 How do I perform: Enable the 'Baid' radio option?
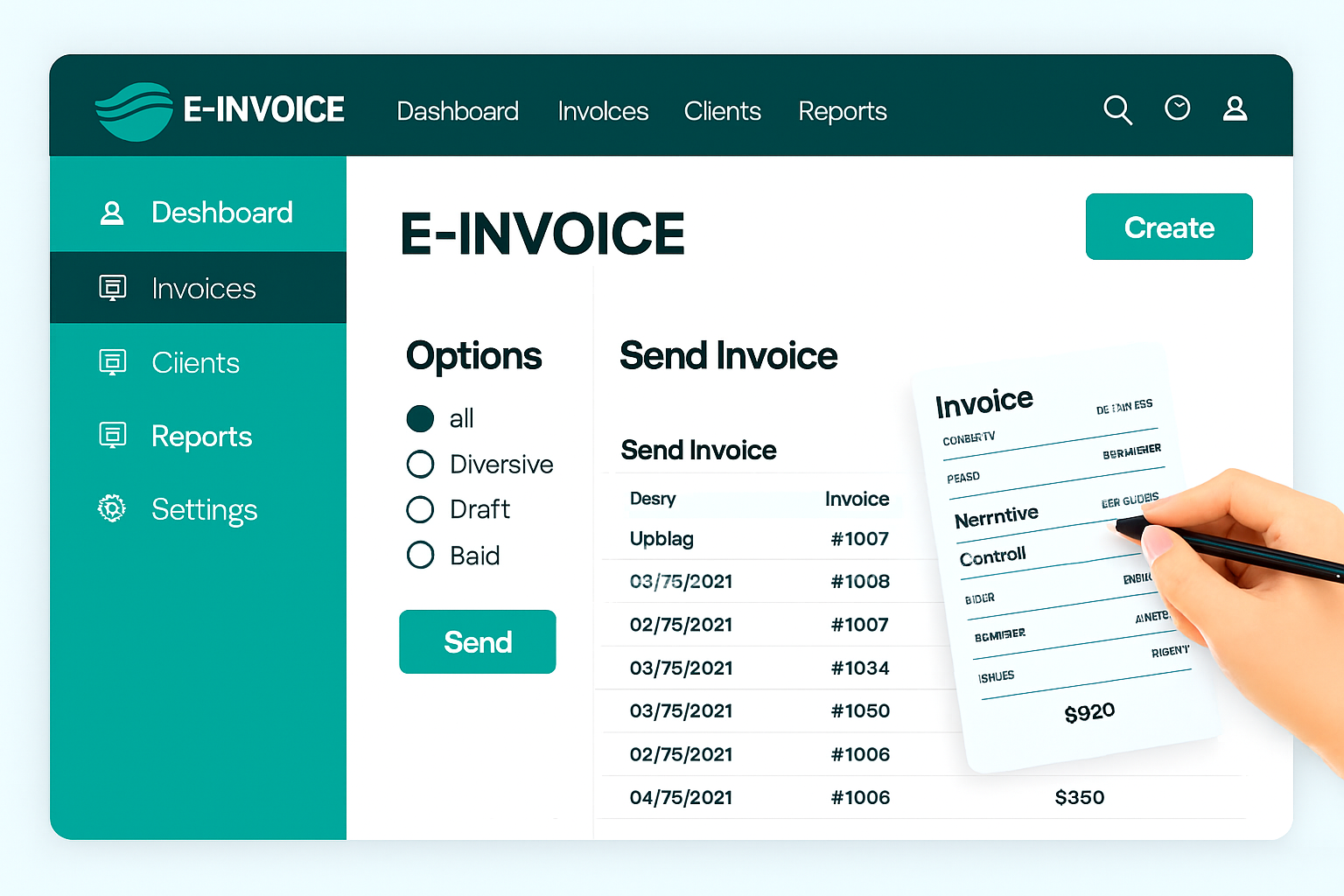click(420, 555)
